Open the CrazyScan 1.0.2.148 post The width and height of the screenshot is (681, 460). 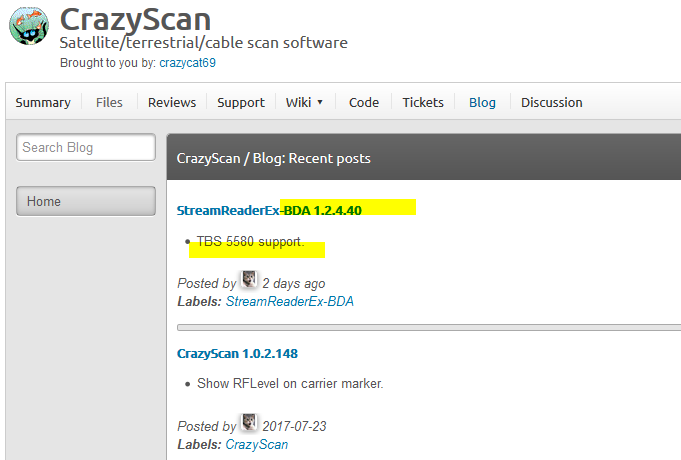[237, 353]
